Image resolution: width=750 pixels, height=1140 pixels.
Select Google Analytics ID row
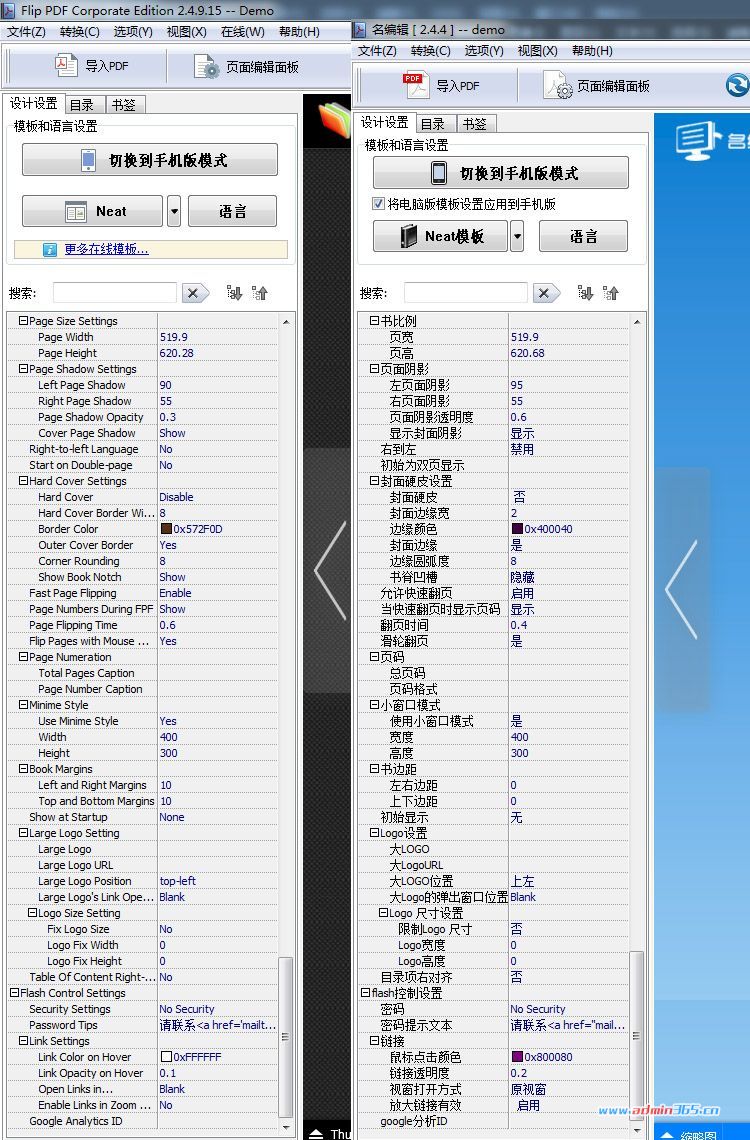(x=143, y=1120)
